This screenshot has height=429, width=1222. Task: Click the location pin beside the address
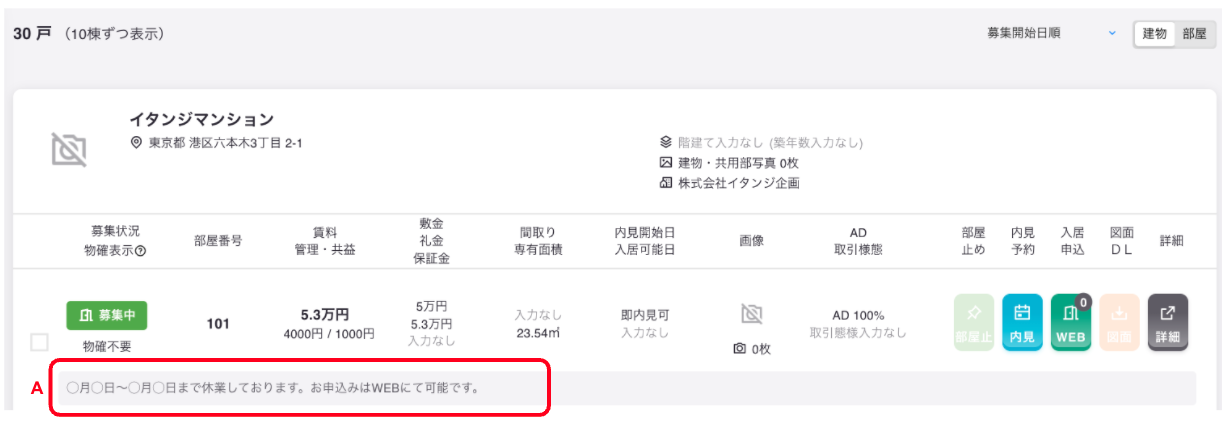(x=137, y=143)
